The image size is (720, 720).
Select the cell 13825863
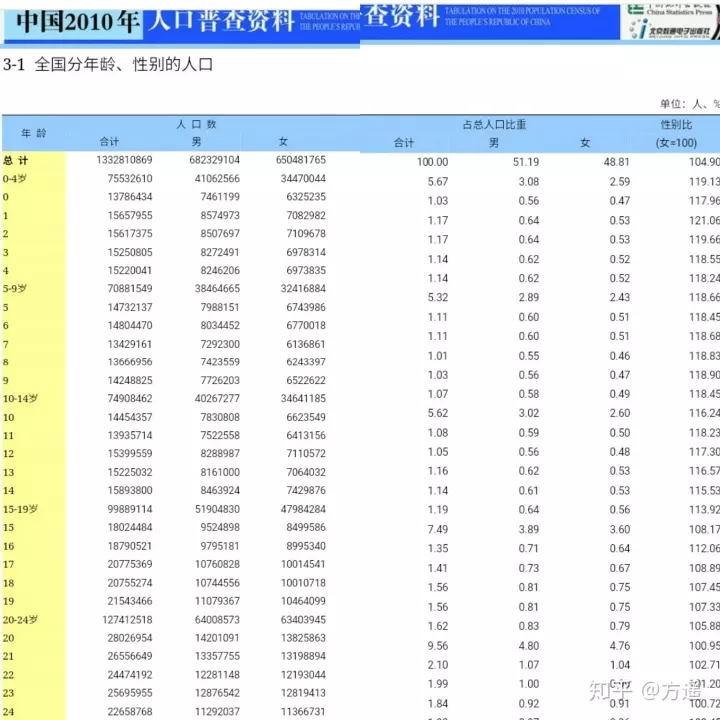point(304,638)
